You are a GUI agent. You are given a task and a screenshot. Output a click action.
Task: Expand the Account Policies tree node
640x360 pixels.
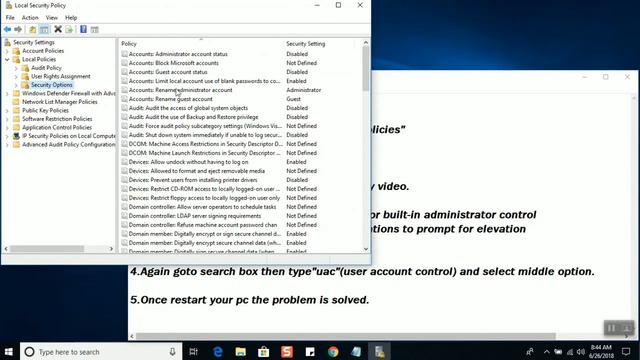coord(7,51)
